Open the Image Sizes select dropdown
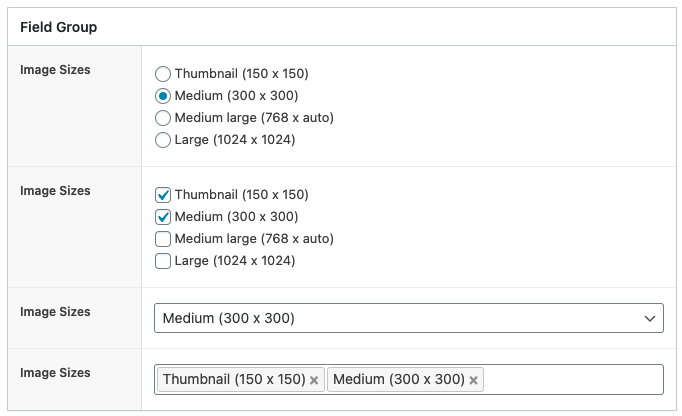Viewport: 682px width, 416px height. (x=408, y=318)
